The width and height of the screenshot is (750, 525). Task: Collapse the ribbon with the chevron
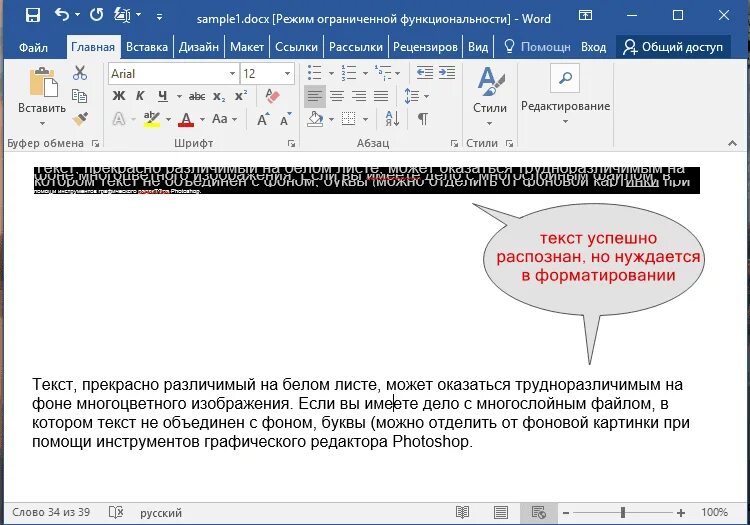732,143
